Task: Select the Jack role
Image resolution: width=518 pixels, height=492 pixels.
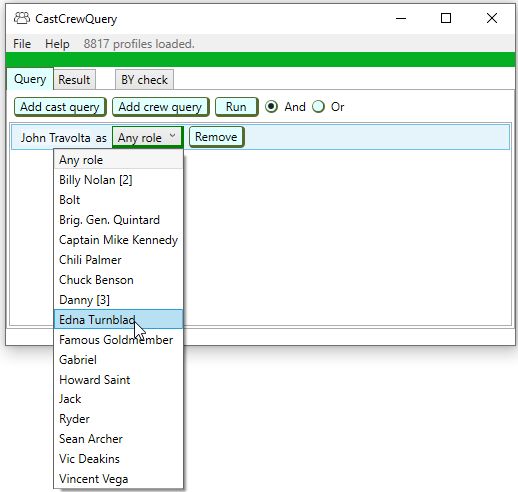Action: coord(118,399)
